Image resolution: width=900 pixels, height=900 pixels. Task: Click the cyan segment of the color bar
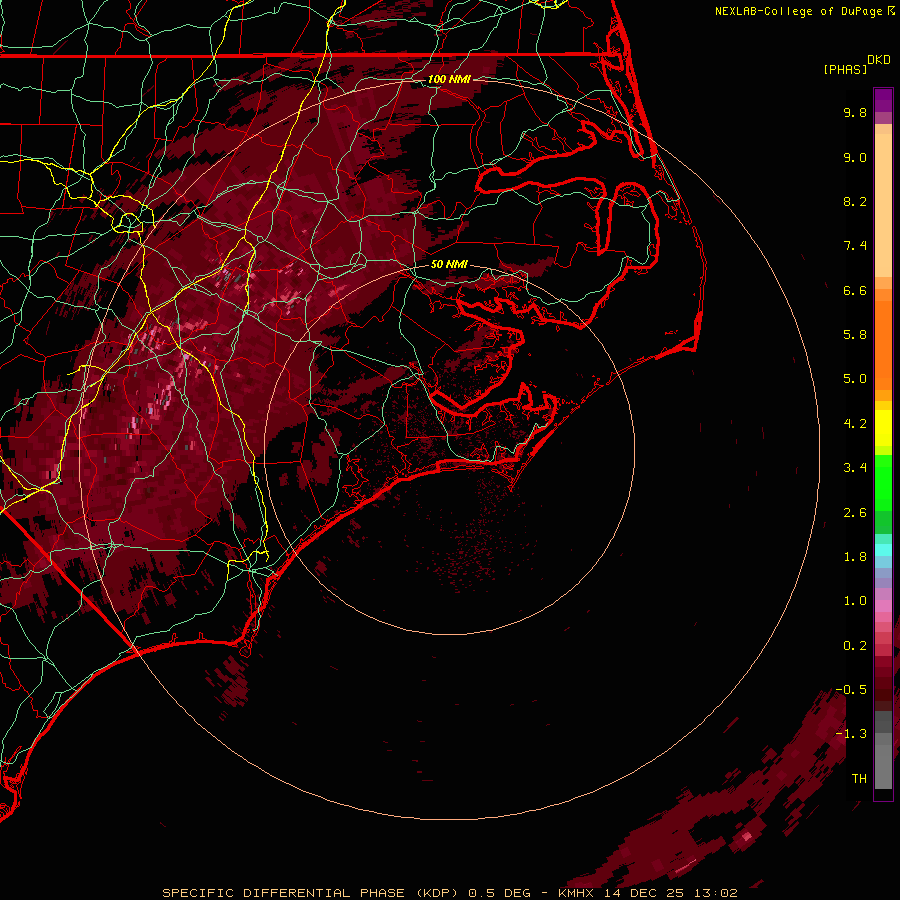[883, 550]
